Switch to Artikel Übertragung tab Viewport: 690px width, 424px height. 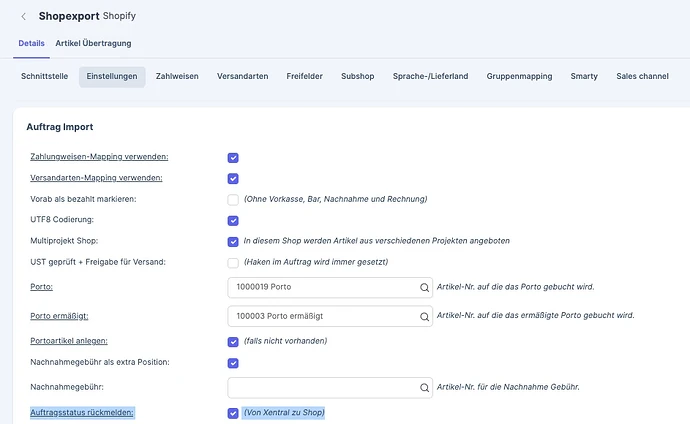click(x=93, y=43)
